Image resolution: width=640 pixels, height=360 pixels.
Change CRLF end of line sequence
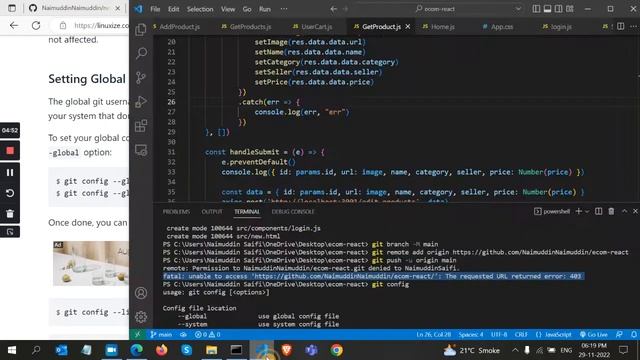point(521,334)
